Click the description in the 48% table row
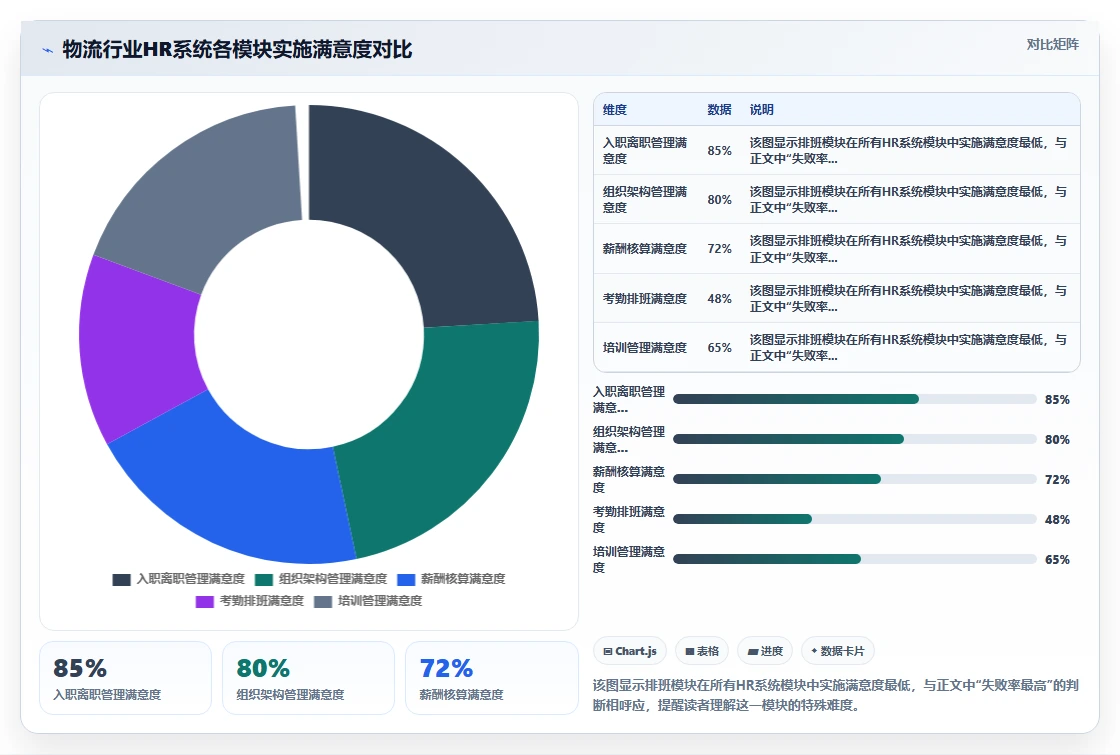 tap(908, 299)
